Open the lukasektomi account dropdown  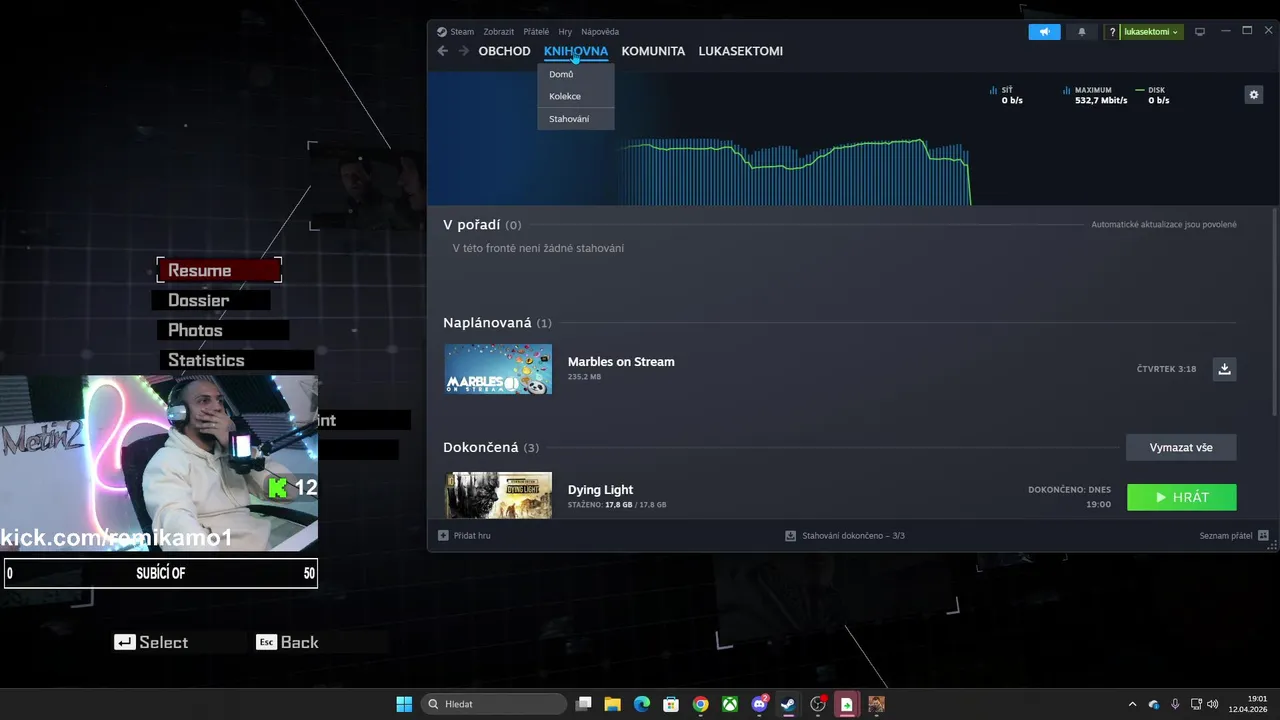point(1151,32)
